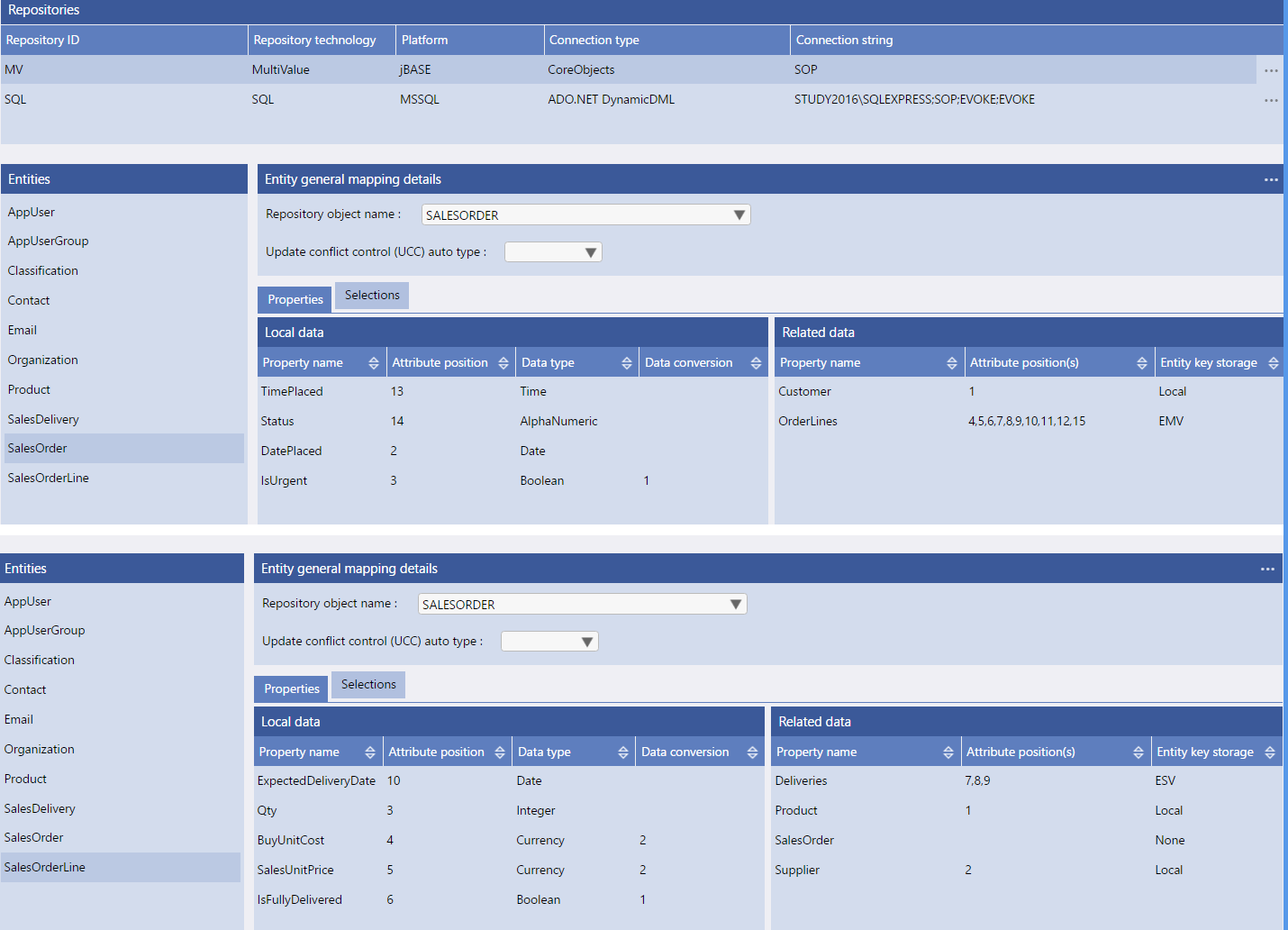Expand the upper Repository object name dropdown

point(739,214)
